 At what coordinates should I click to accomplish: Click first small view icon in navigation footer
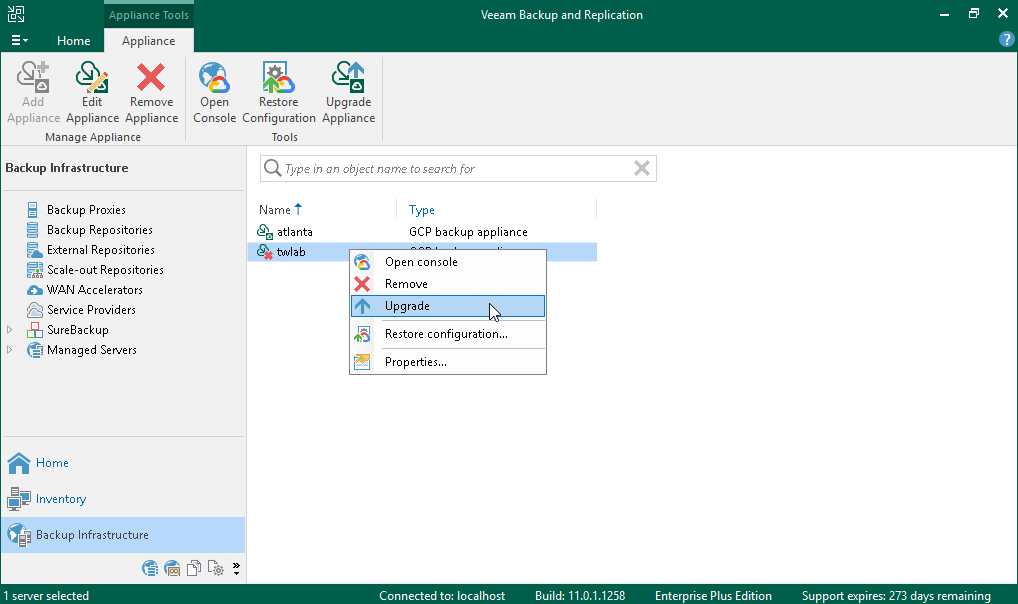click(150, 569)
